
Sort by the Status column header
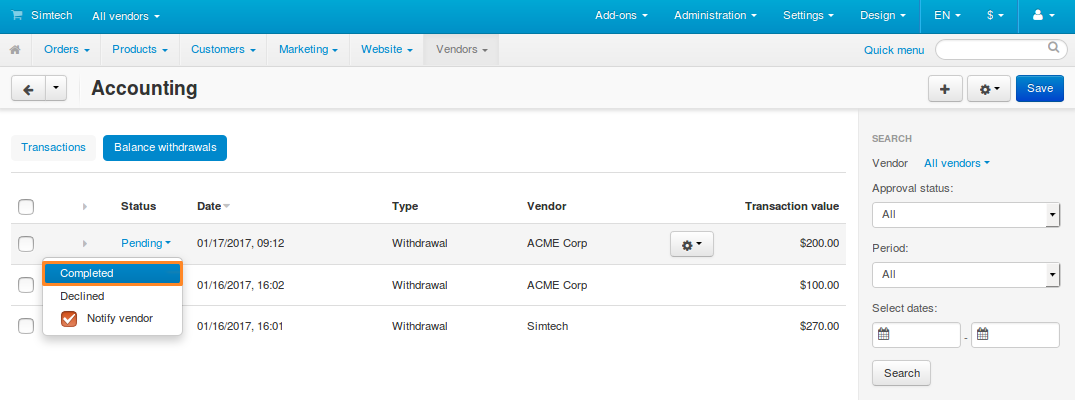tap(138, 206)
